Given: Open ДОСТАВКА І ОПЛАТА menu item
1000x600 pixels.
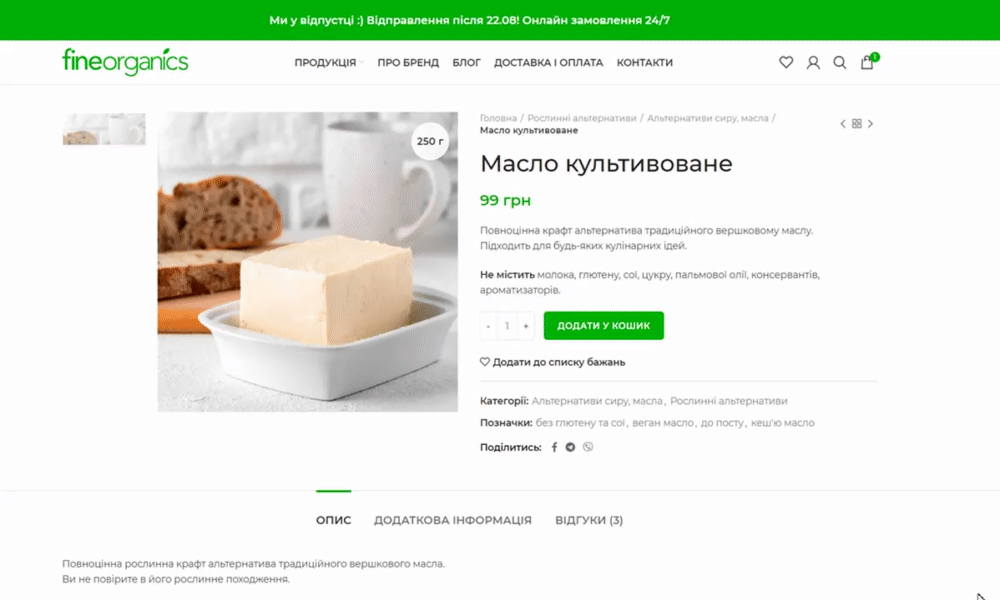Looking at the screenshot, I should pos(548,62).
